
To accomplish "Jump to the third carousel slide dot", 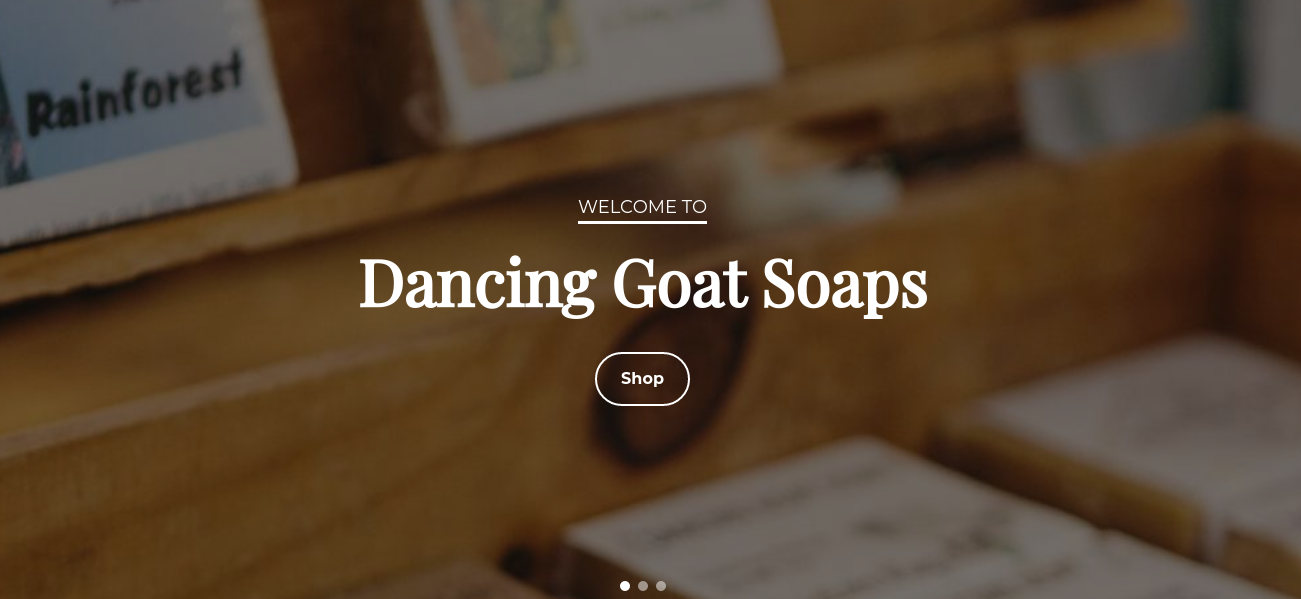I will (661, 586).
